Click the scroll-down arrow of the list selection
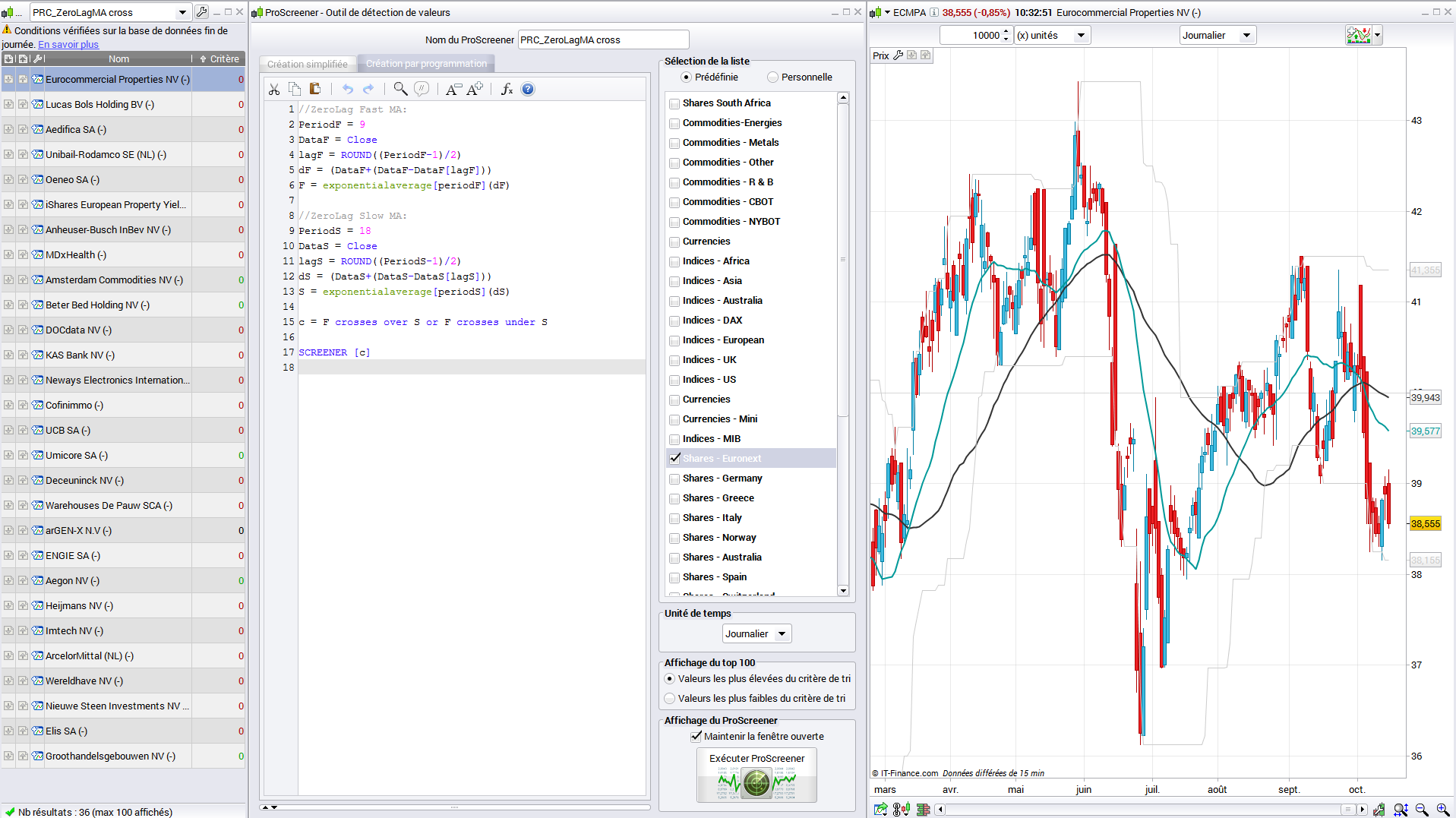The width and height of the screenshot is (1456, 818). coord(842,590)
